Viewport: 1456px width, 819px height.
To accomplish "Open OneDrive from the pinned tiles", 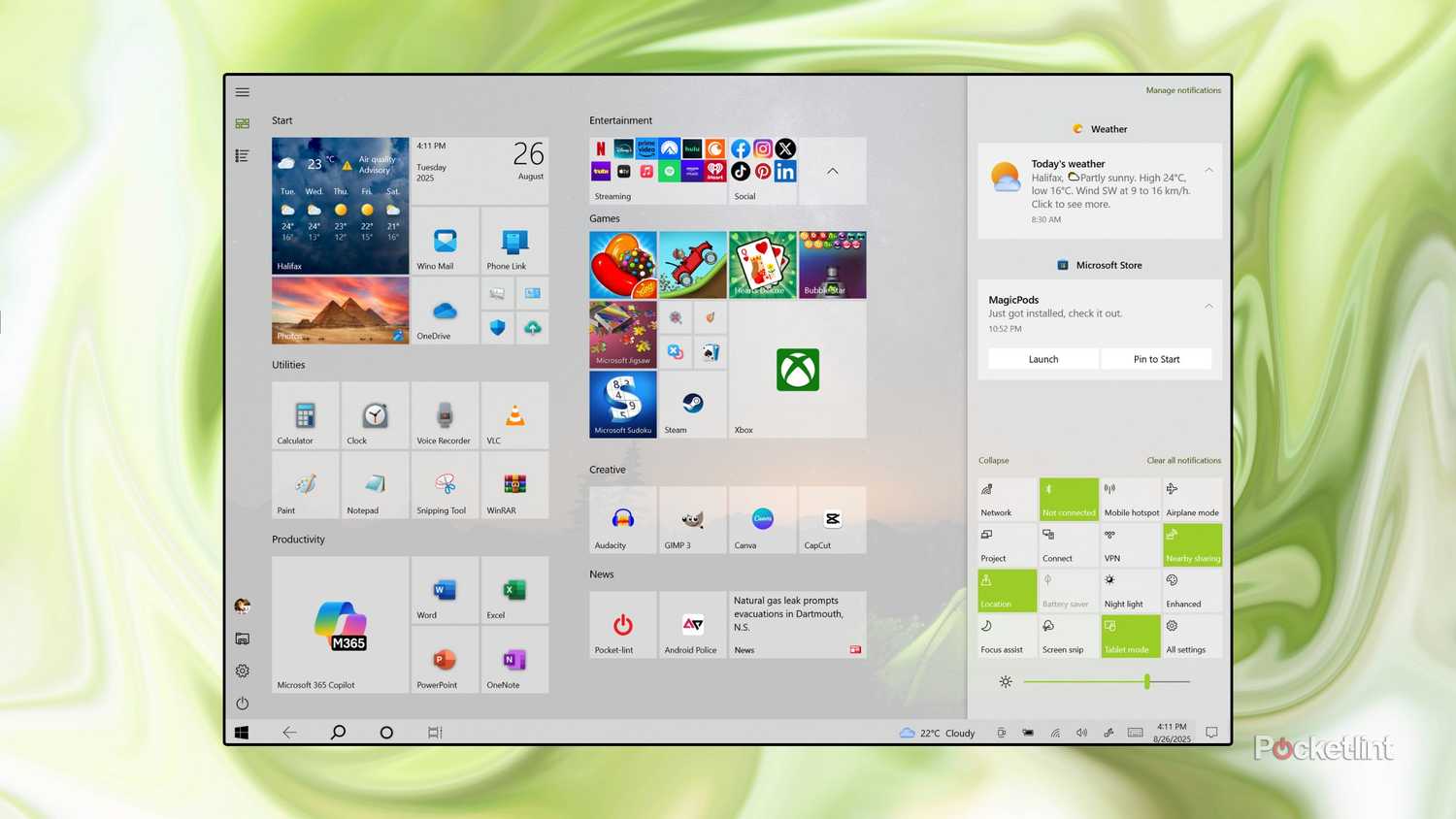I will click(444, 311).
